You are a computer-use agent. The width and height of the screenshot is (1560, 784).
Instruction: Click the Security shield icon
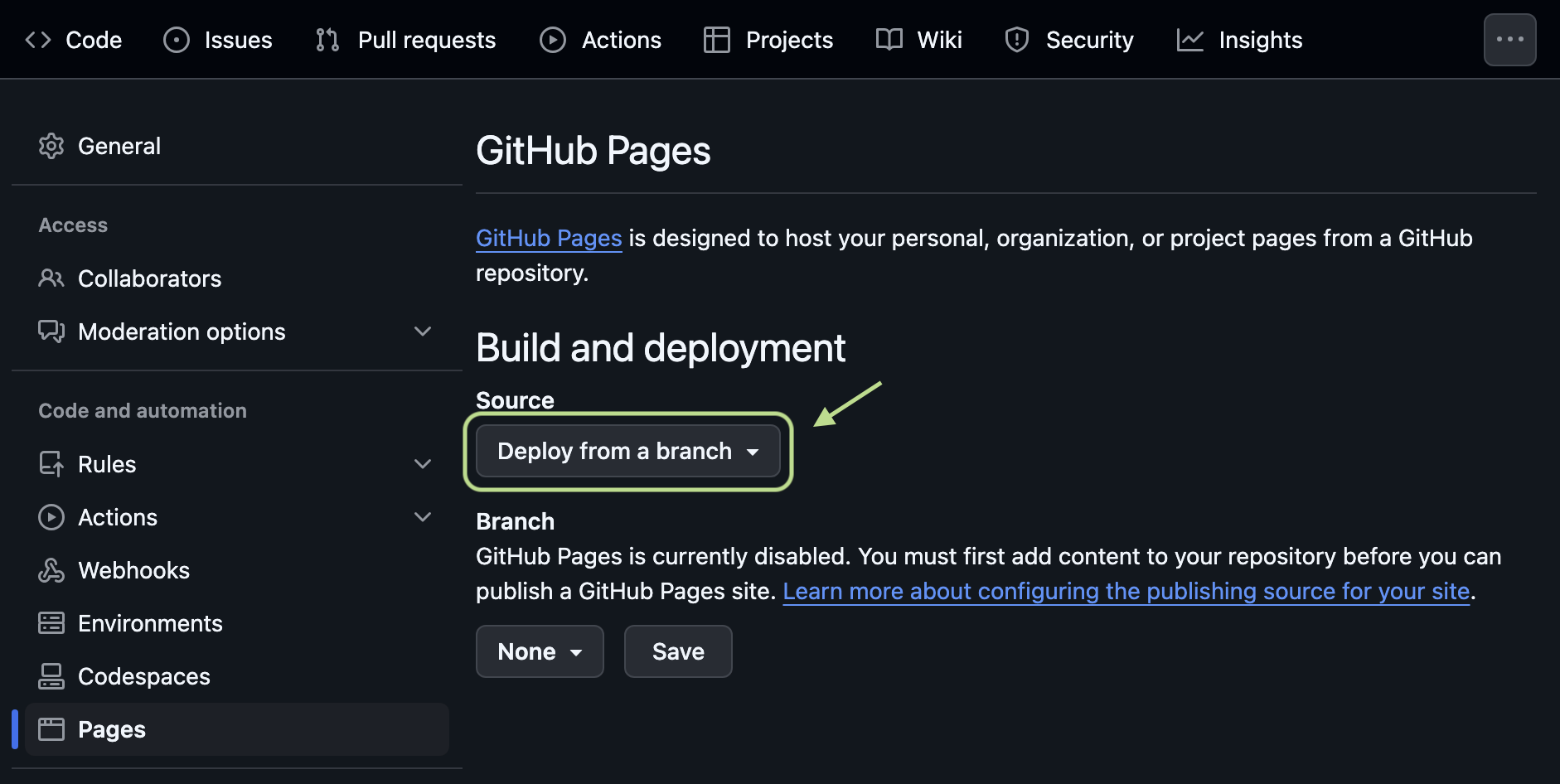(x=1017, y=40)
